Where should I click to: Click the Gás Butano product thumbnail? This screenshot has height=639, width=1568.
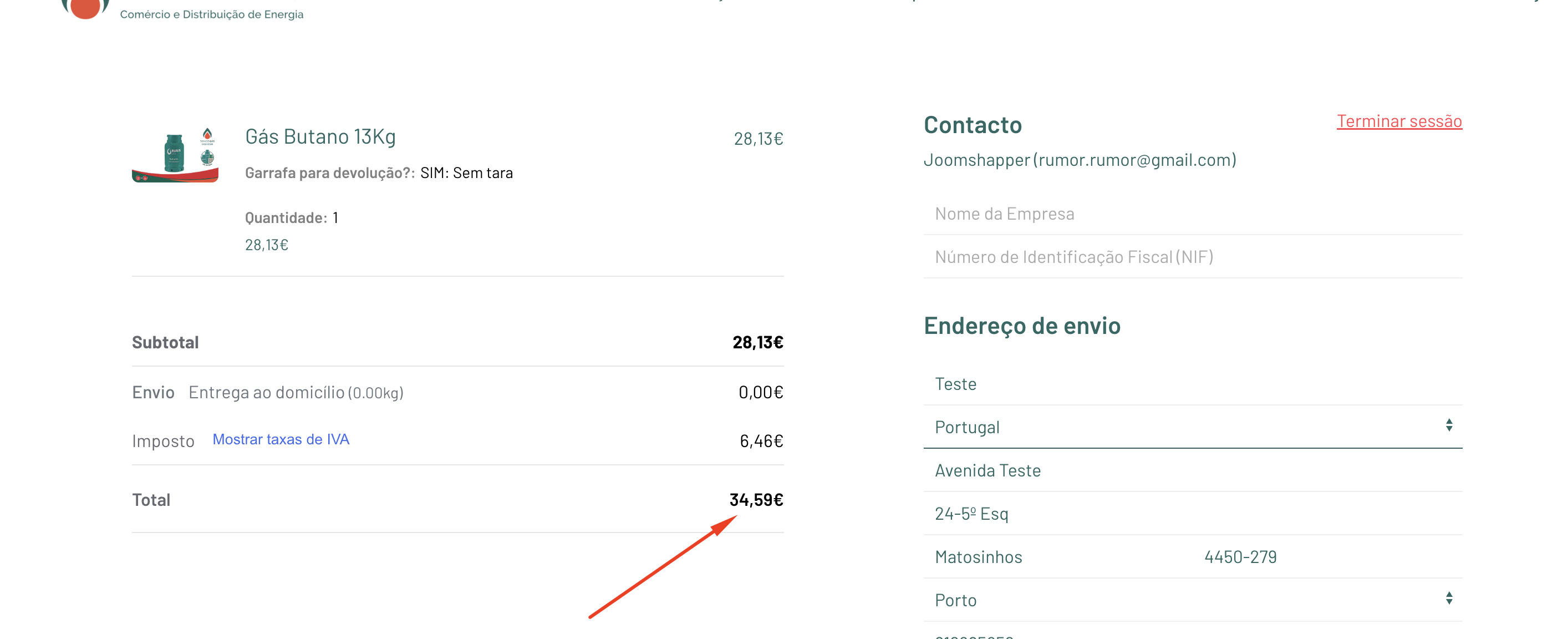(x=175, y=155)
